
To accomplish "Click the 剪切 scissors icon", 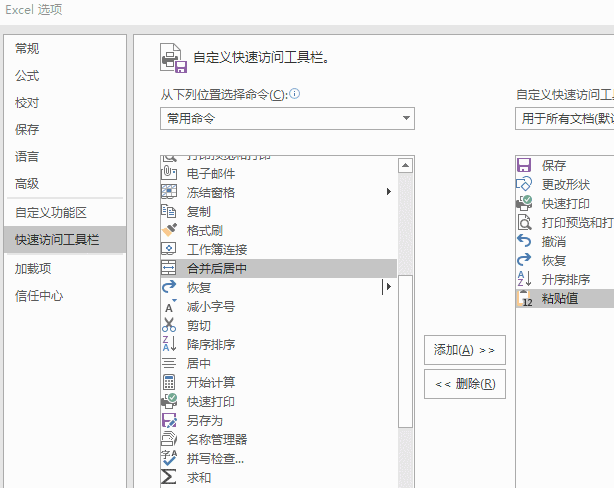I will (169, 325).
